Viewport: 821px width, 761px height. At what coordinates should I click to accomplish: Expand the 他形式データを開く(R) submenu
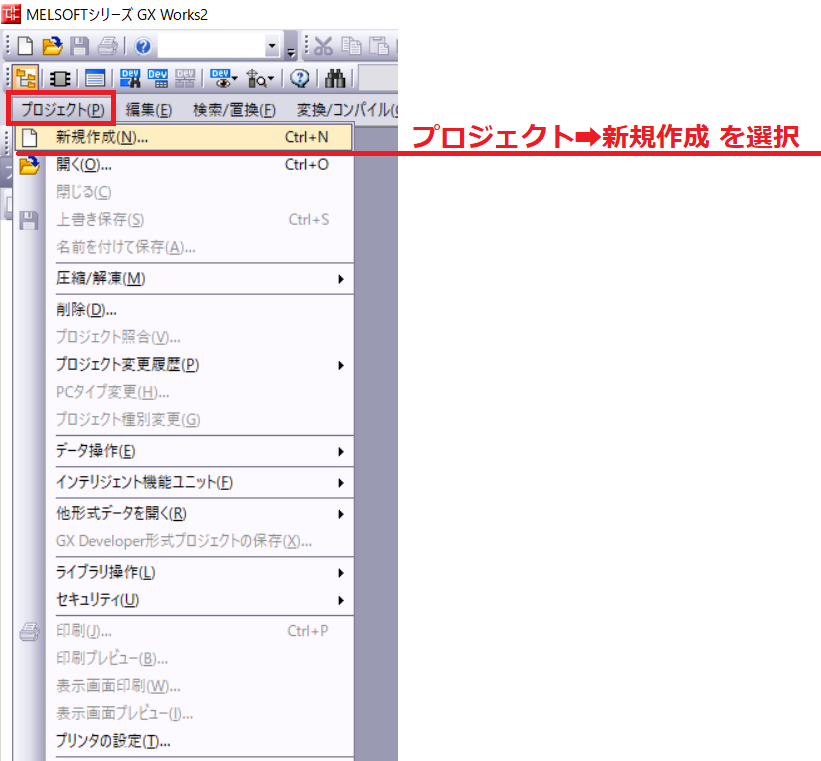tap(184, 514)
